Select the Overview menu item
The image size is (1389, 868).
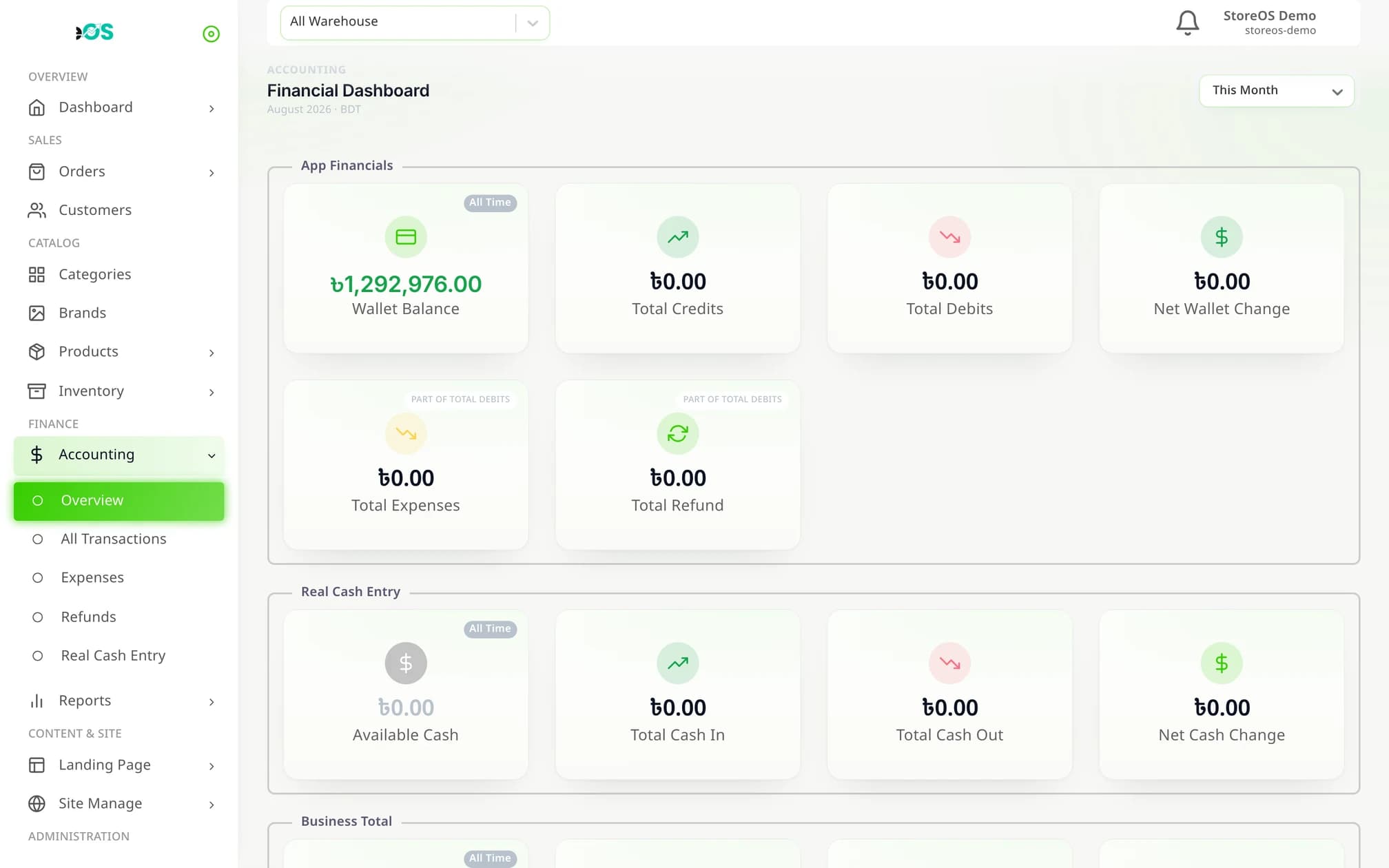(119, 501)
